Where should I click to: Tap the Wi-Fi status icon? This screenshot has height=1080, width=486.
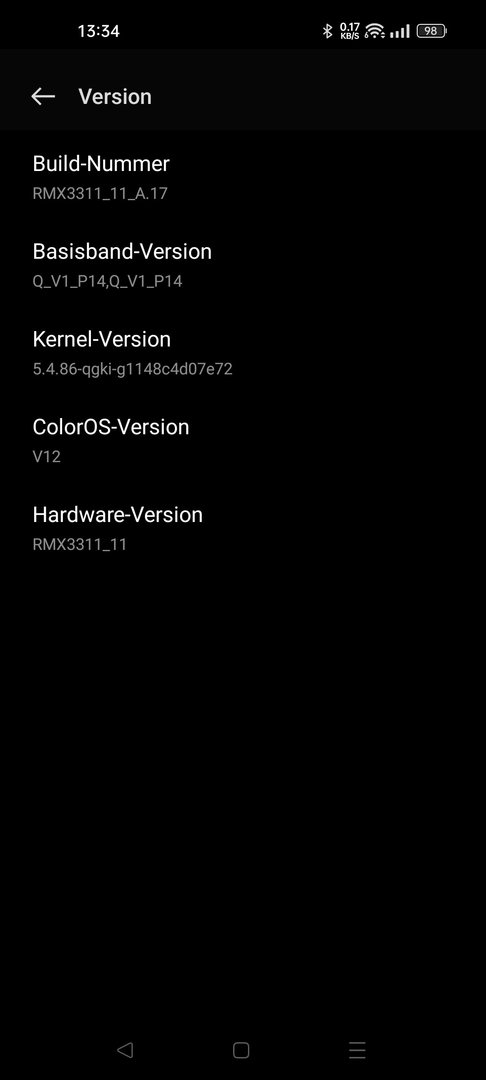pos(374,31)
